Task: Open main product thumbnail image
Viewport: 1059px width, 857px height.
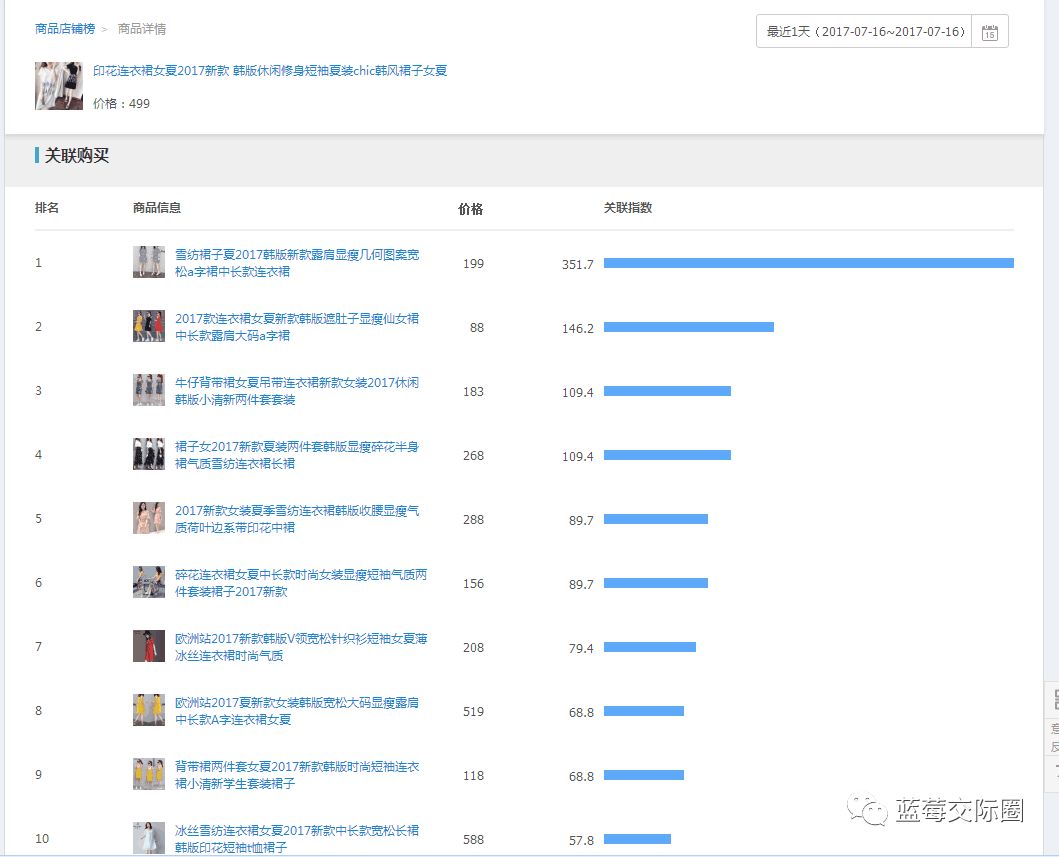Action: (59, 86)
